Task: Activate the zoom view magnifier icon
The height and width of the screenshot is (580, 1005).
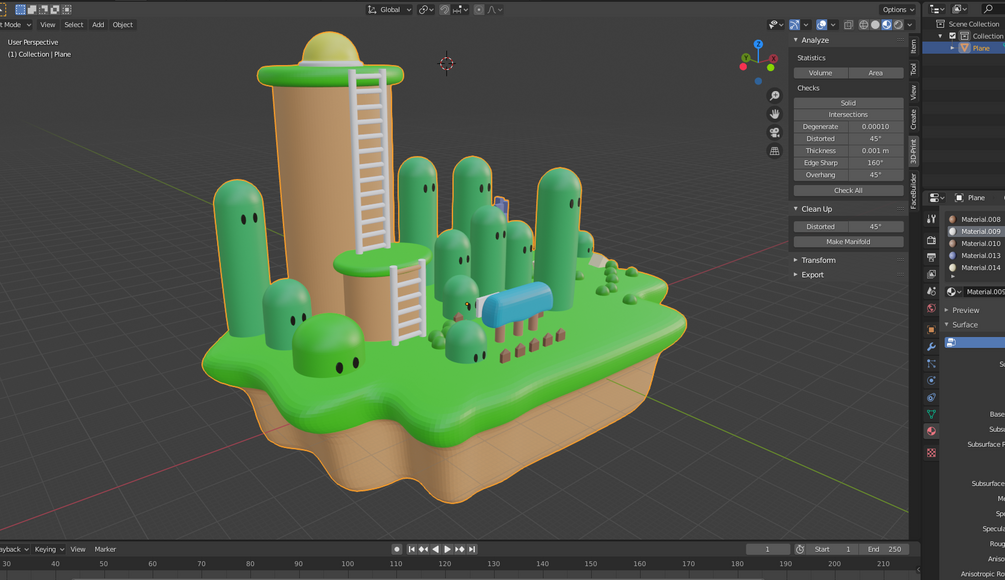Action: click(774, 95)
